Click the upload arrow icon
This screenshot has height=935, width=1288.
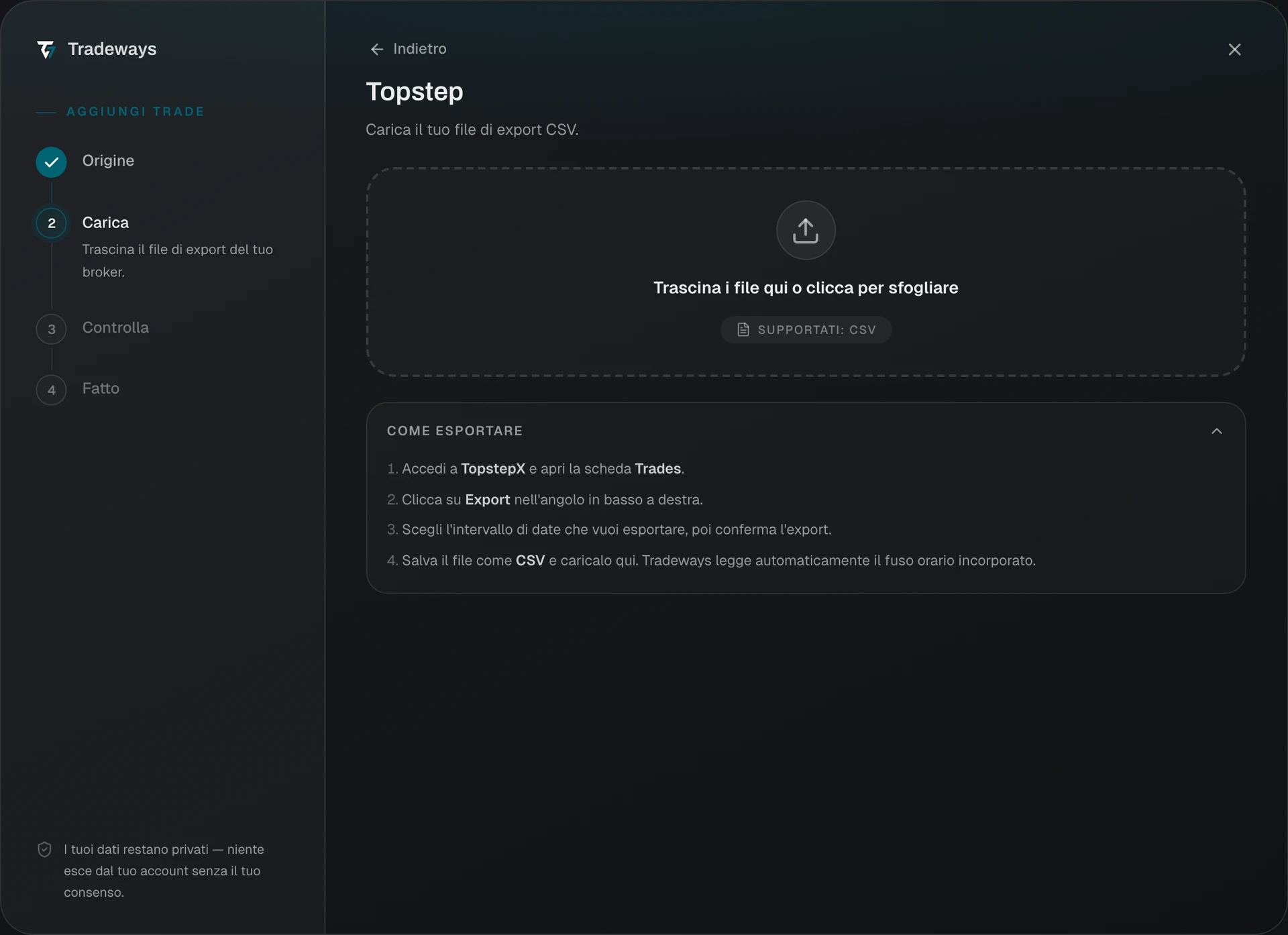click(806, 230)
